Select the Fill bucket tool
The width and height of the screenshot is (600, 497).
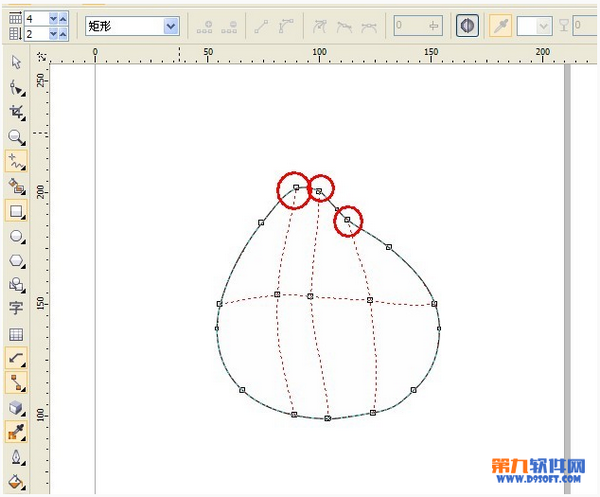(x=16, y=482)
